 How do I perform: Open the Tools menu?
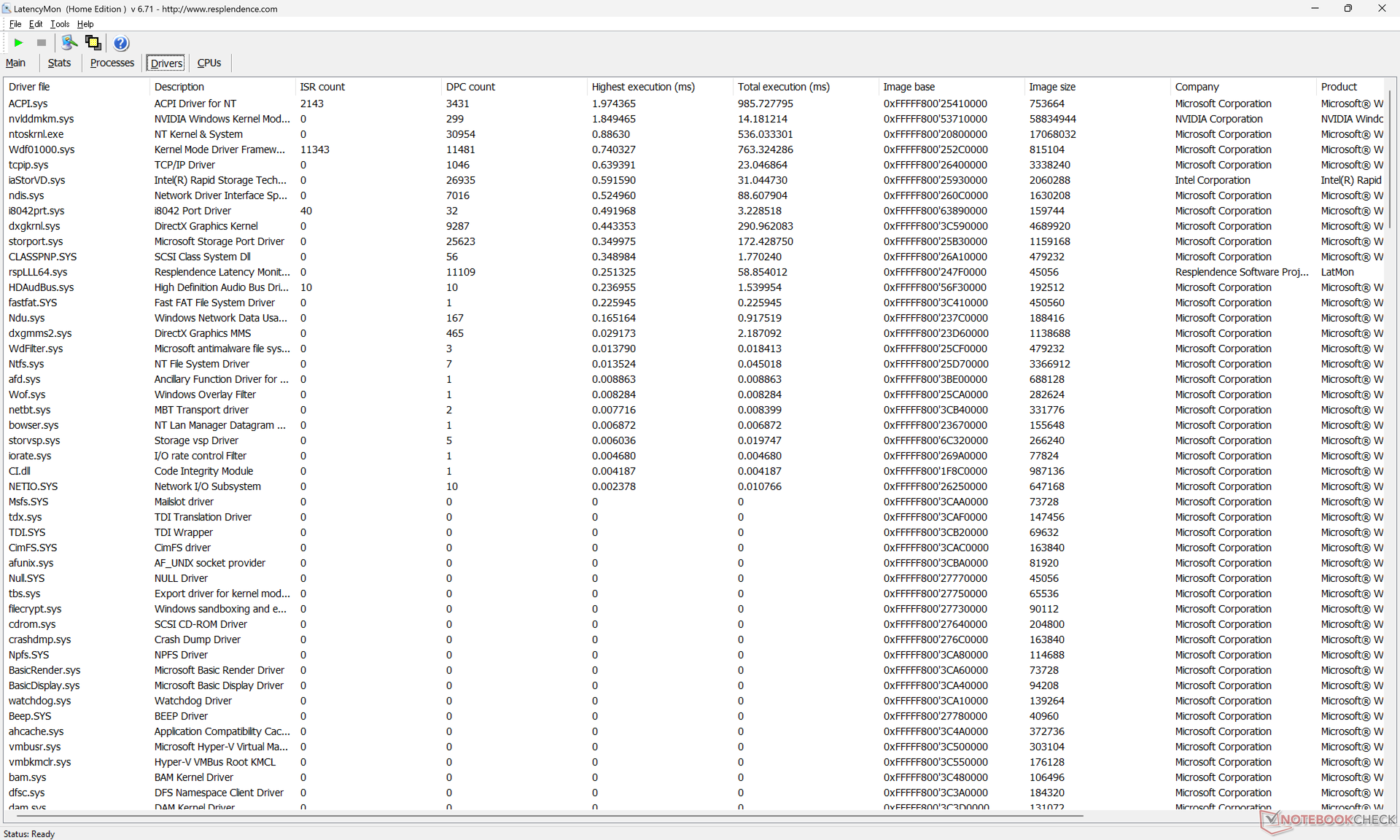(60, 24)
